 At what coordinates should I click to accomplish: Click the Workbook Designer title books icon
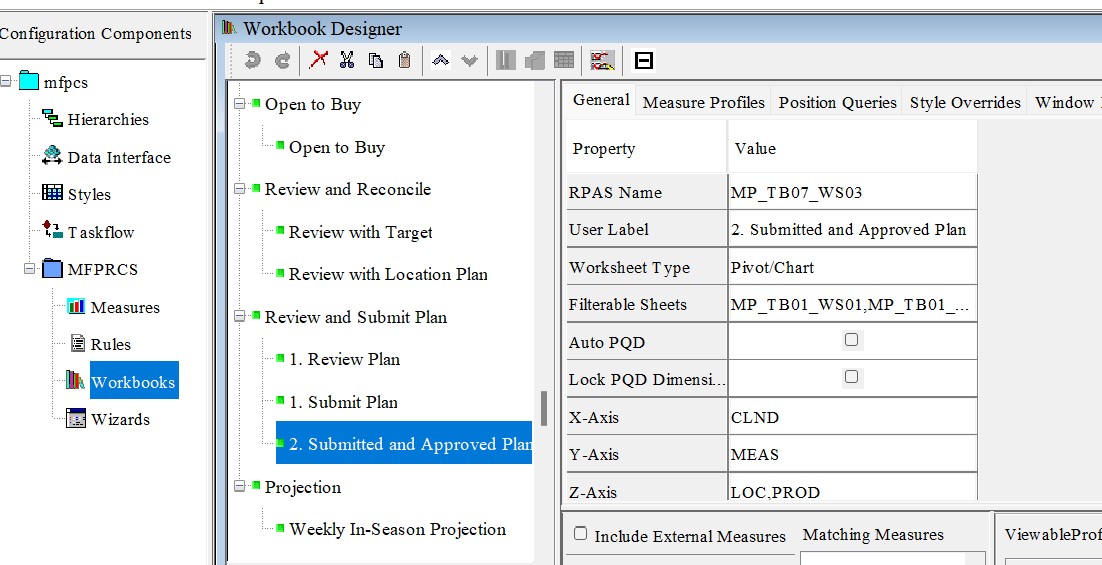(228, 27)
